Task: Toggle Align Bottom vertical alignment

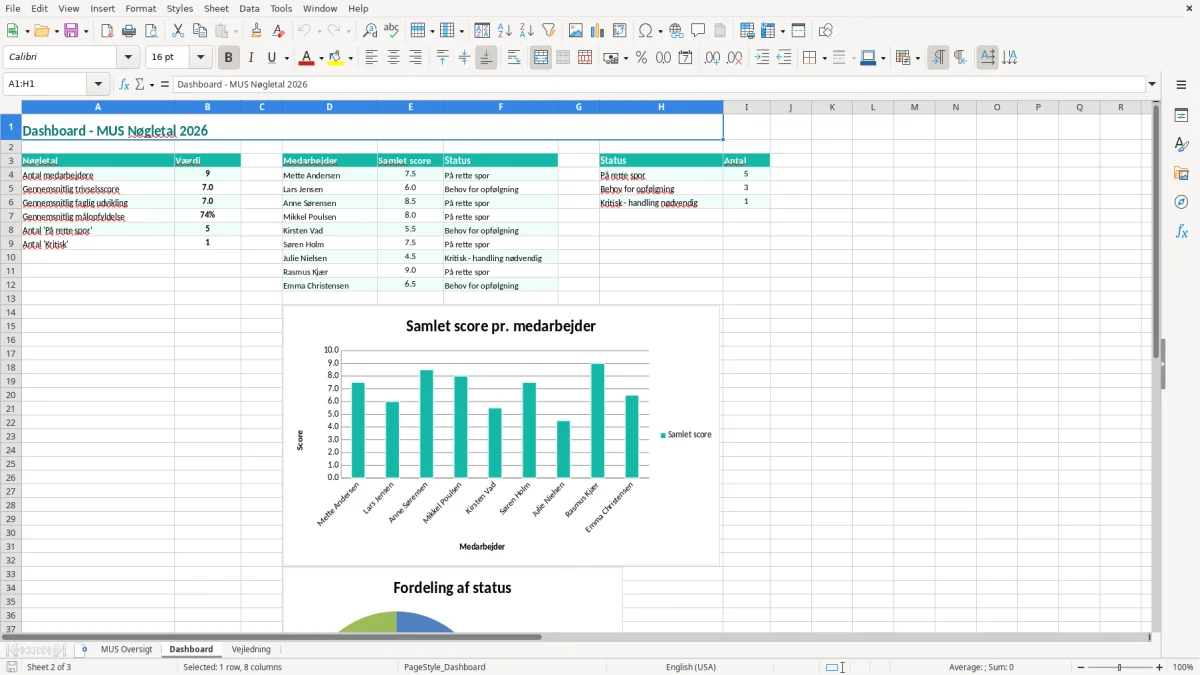Action: pos(487,58)
